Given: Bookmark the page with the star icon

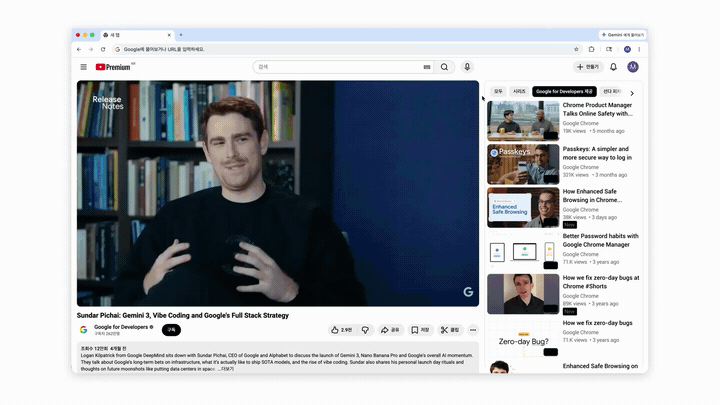Looking at the screenshot, I should 576,49.
